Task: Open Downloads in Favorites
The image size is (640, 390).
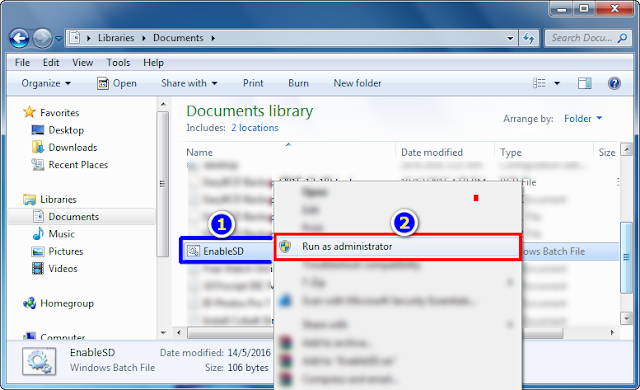Action: (x=73, y=147)
